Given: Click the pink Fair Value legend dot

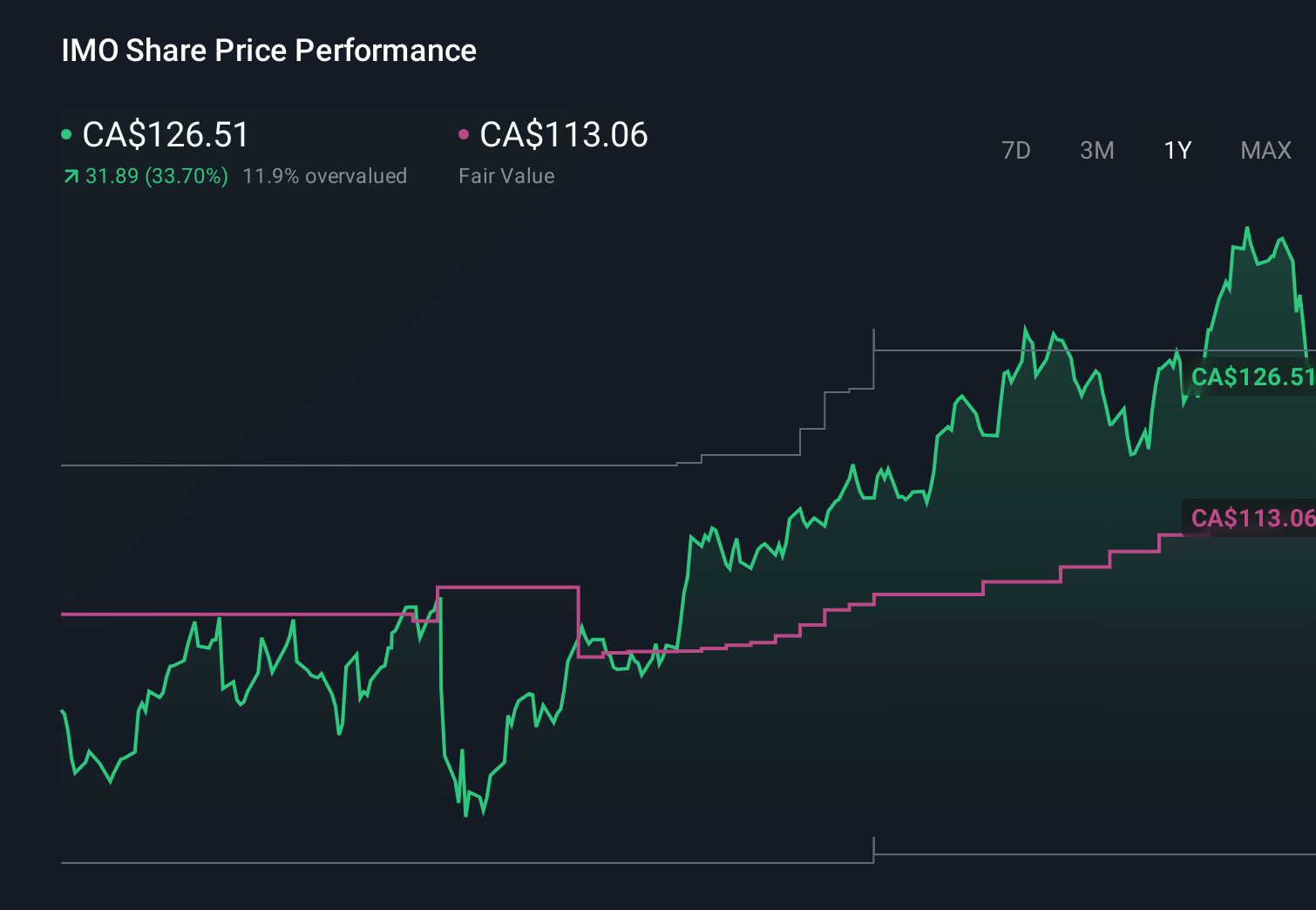Looking at the screenshot, I should pos(465,133).
